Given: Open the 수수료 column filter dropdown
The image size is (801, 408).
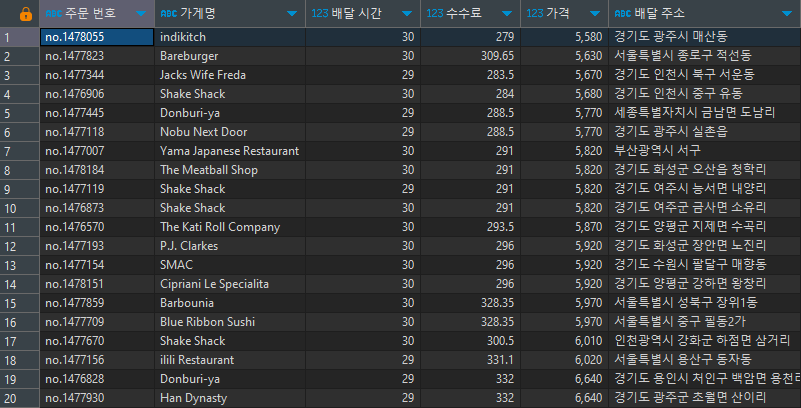Looking at the screenshot, I should click(507, 14).
